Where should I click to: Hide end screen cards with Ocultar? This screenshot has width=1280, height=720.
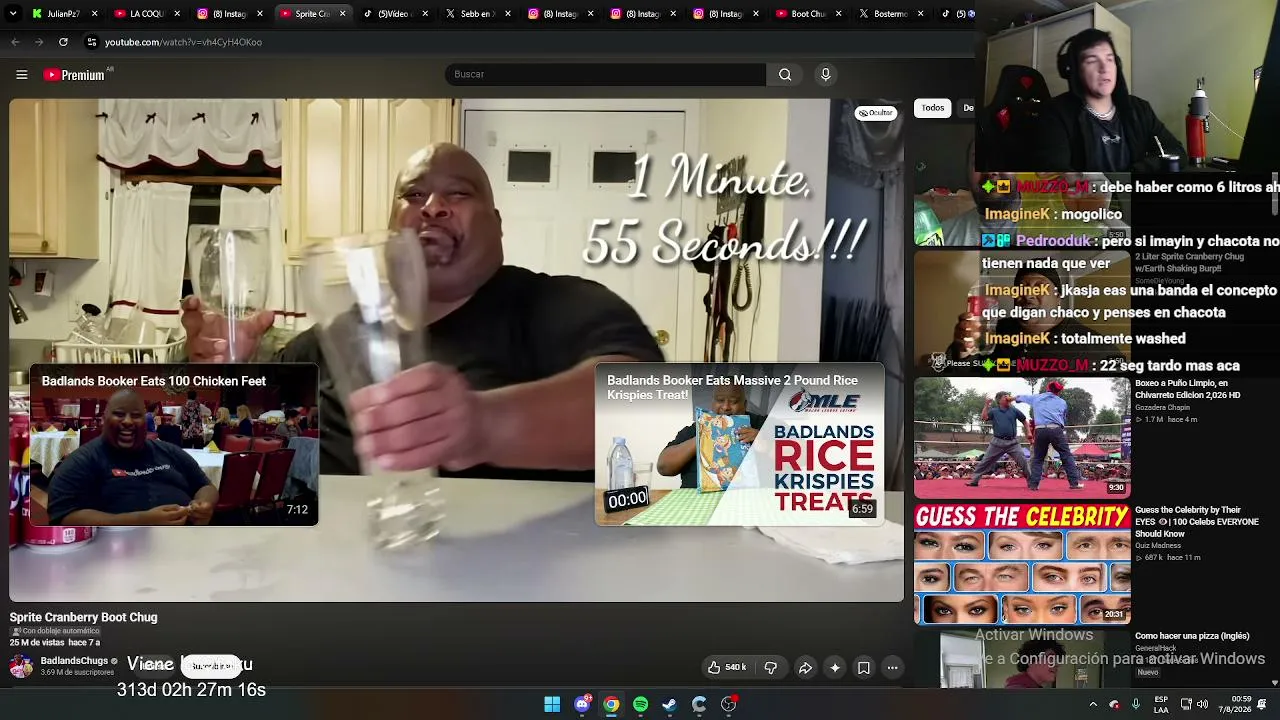[876, 113]
